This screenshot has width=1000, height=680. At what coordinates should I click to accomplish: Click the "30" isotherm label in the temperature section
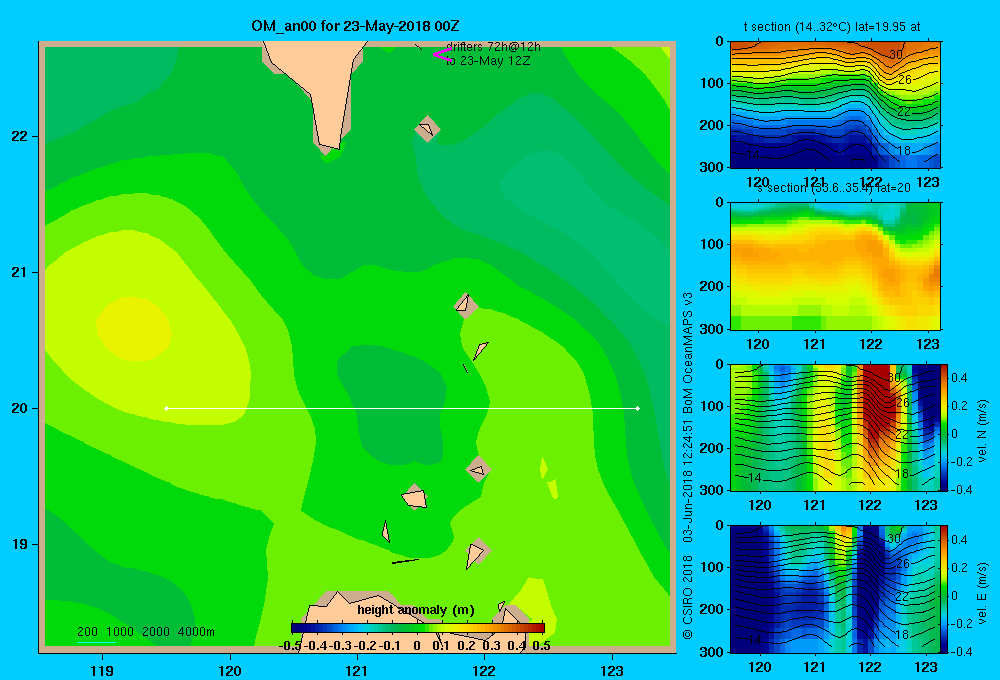coord(896,55)
